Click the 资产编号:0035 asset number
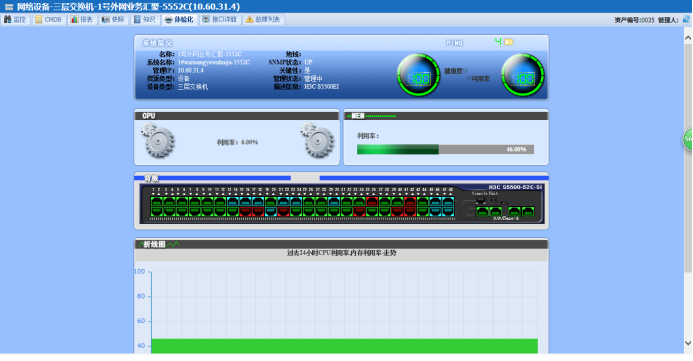Image resolution: width=693 pixels, height=361 pixels. coord(634,20)
